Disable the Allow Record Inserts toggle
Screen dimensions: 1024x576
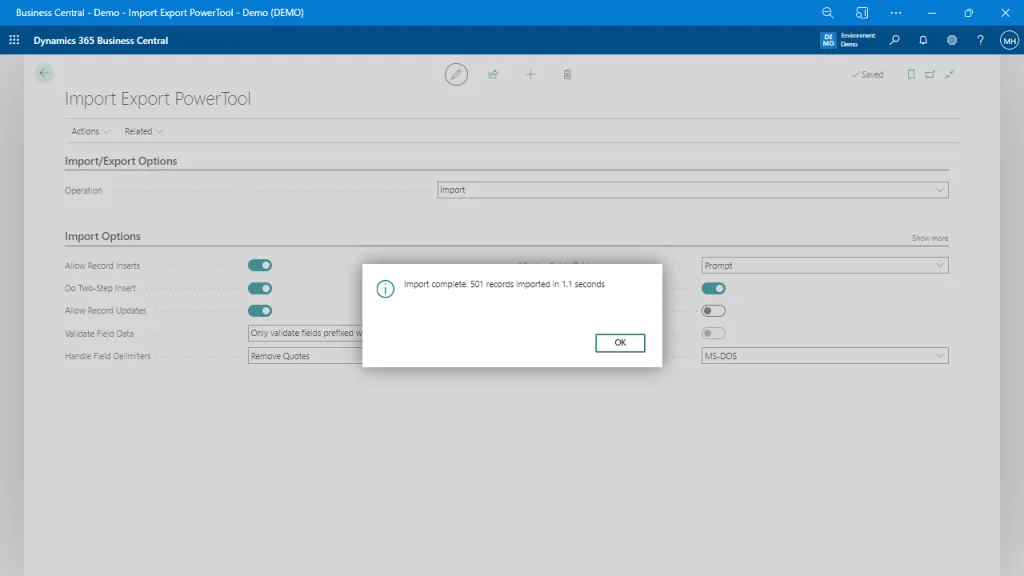coord(260,265)
